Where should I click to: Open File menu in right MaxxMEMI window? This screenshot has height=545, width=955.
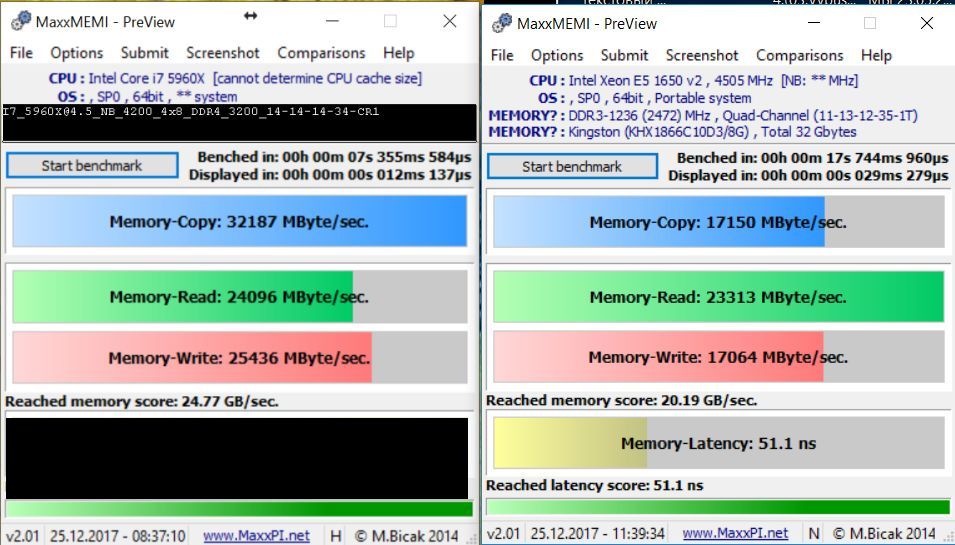[x=502, y=55]
